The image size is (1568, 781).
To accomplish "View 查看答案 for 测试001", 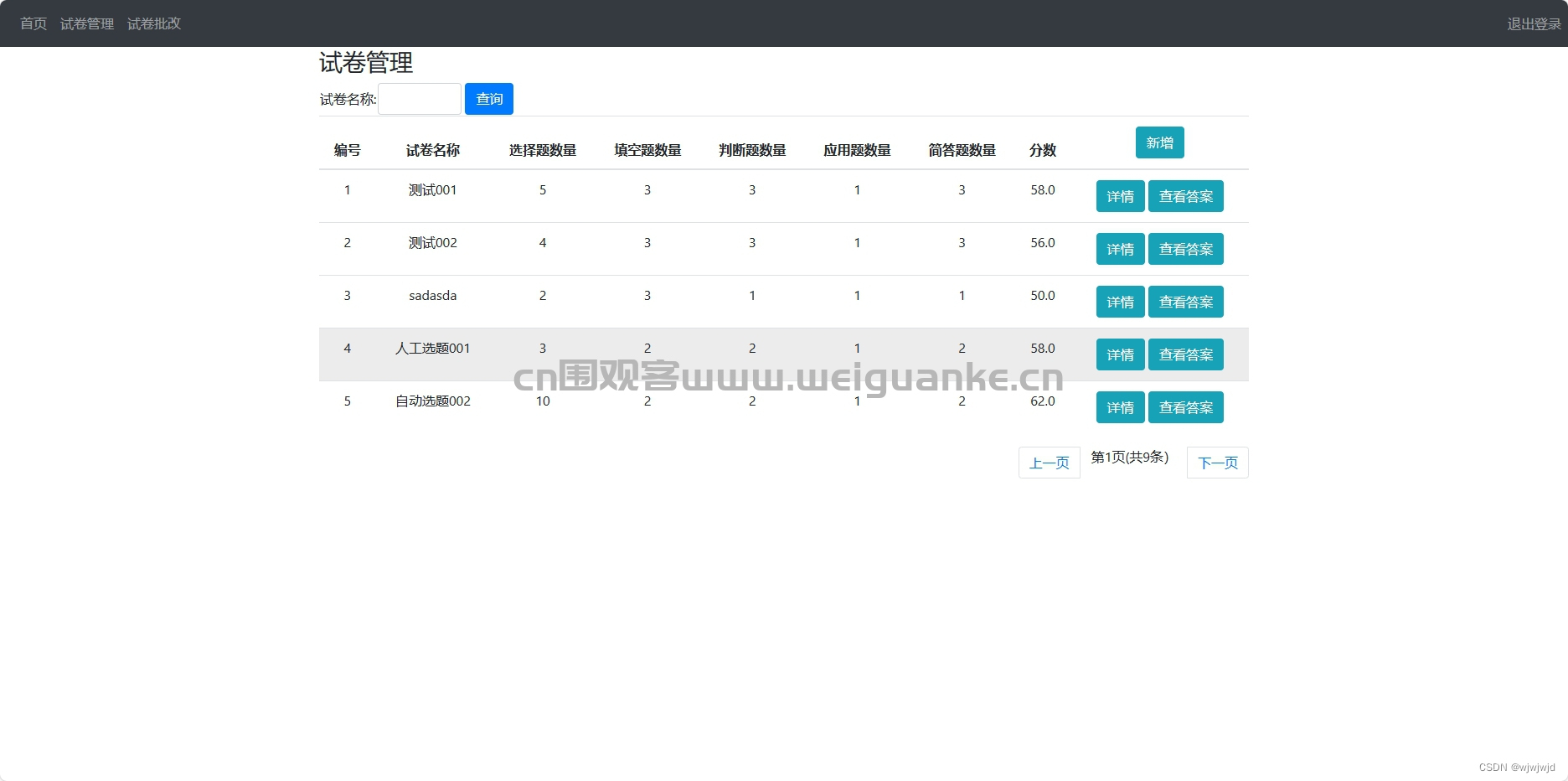I will point(1186,196).
